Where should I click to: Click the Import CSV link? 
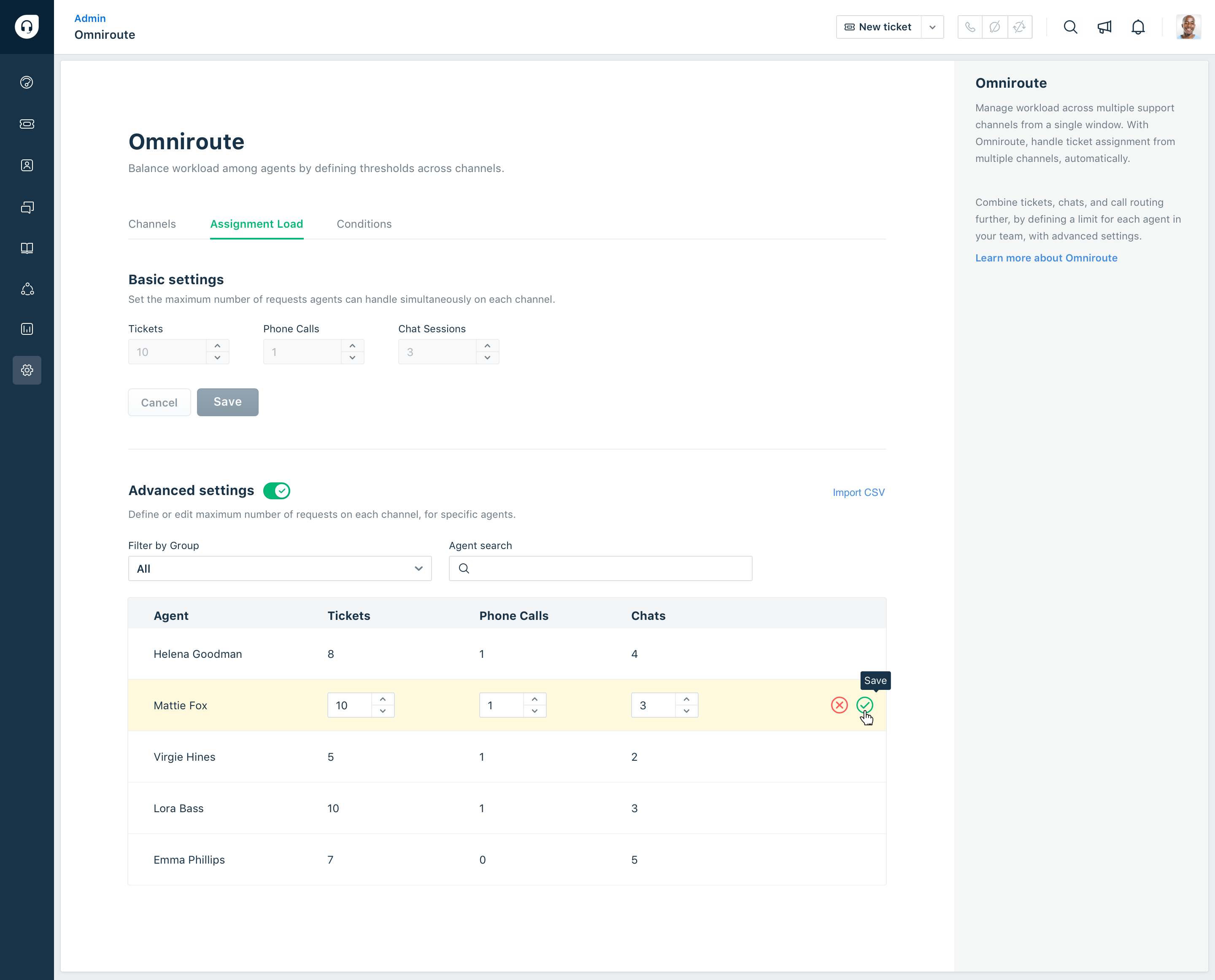click(x=858, y=492)
